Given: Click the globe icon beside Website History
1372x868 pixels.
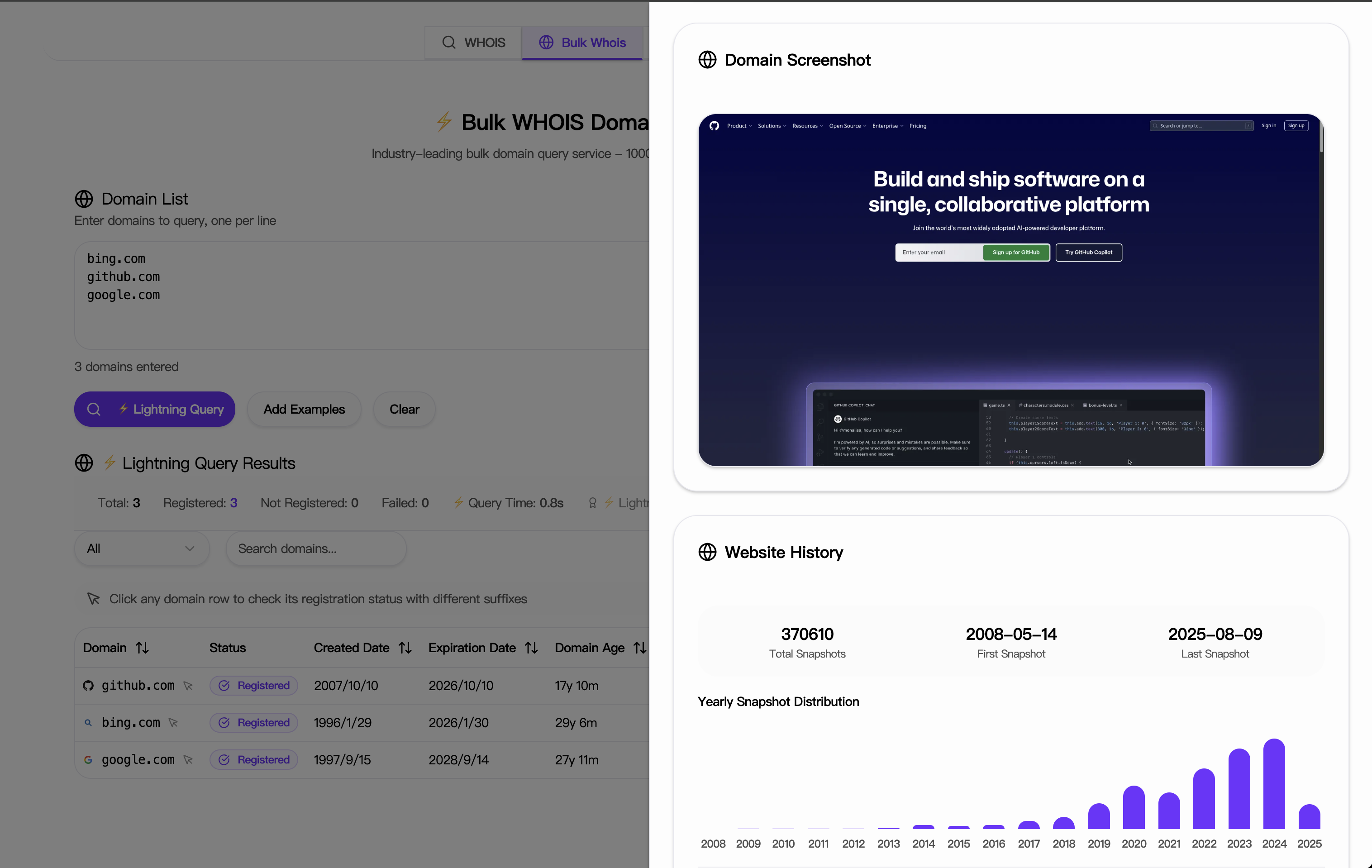Looking at the screenshot, I should point(707,552).
